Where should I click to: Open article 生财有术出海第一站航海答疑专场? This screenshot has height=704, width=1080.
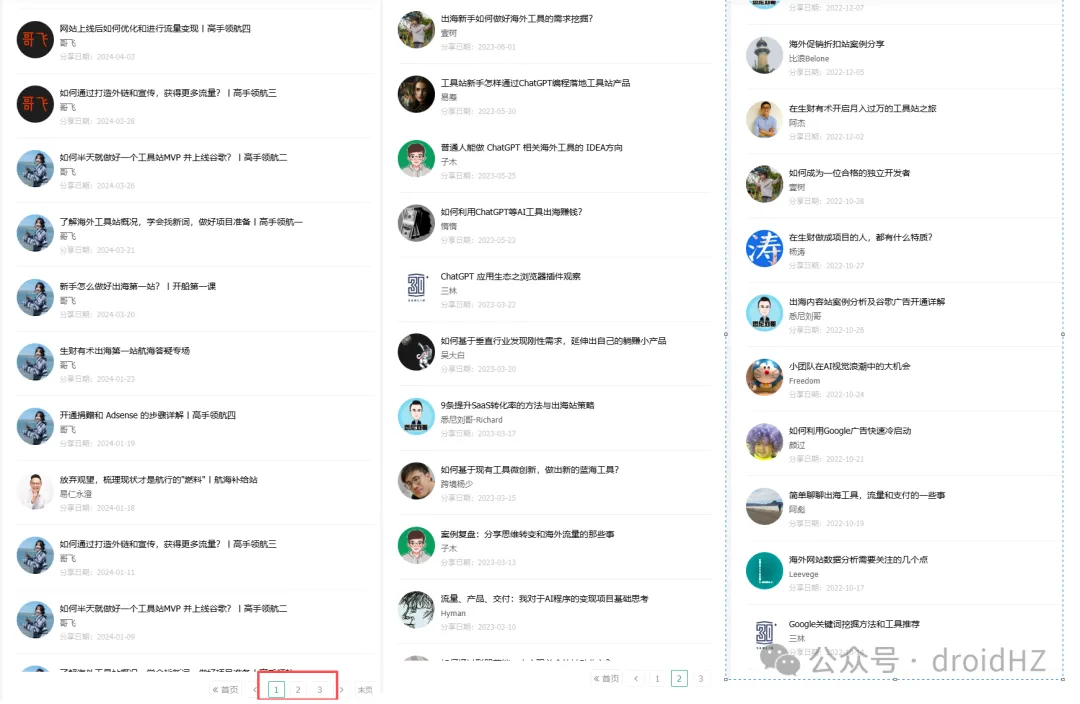[x=125, y=351]
